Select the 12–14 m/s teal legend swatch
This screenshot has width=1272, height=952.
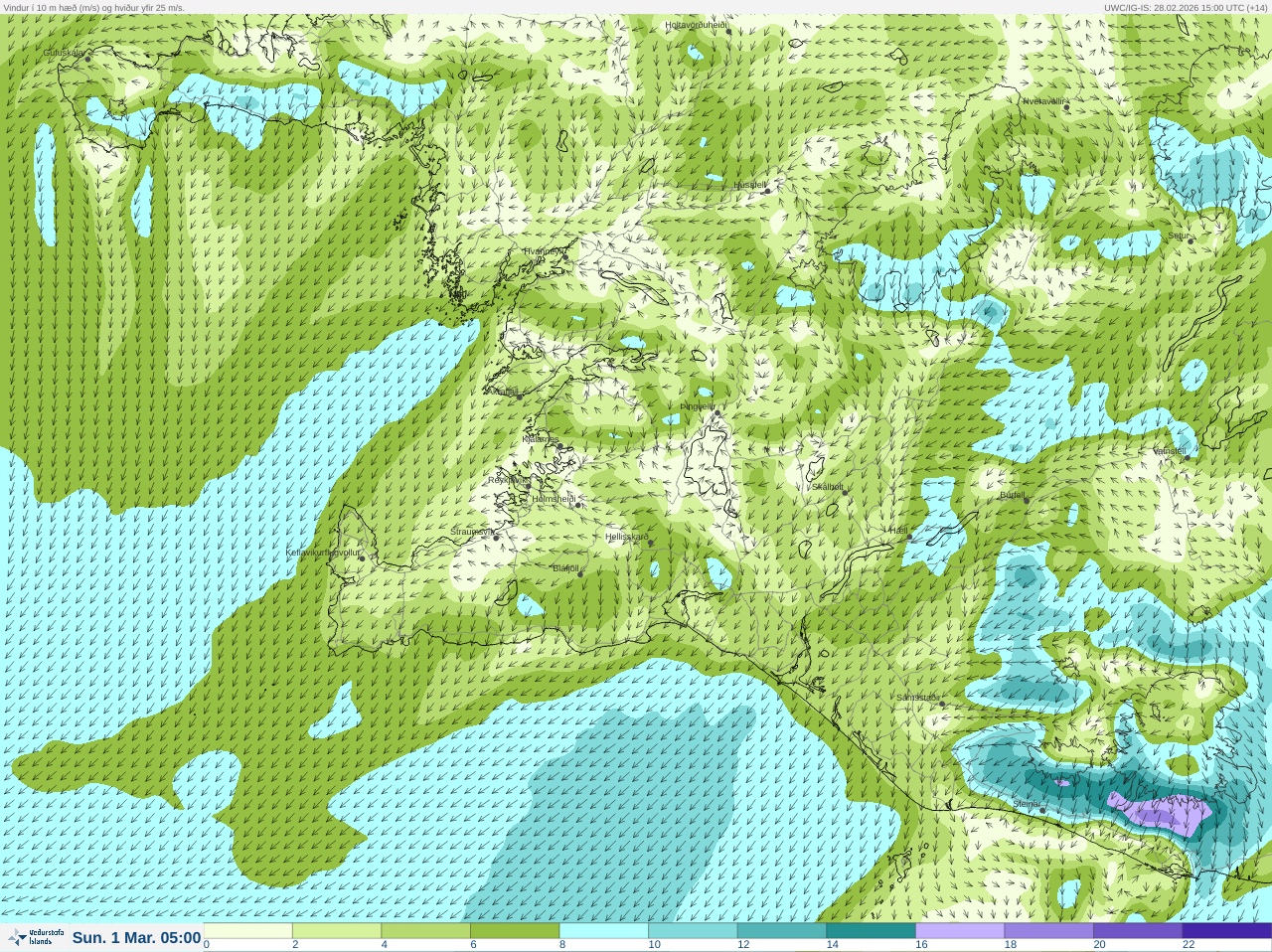pyautogui.click(x=781, y=931)
